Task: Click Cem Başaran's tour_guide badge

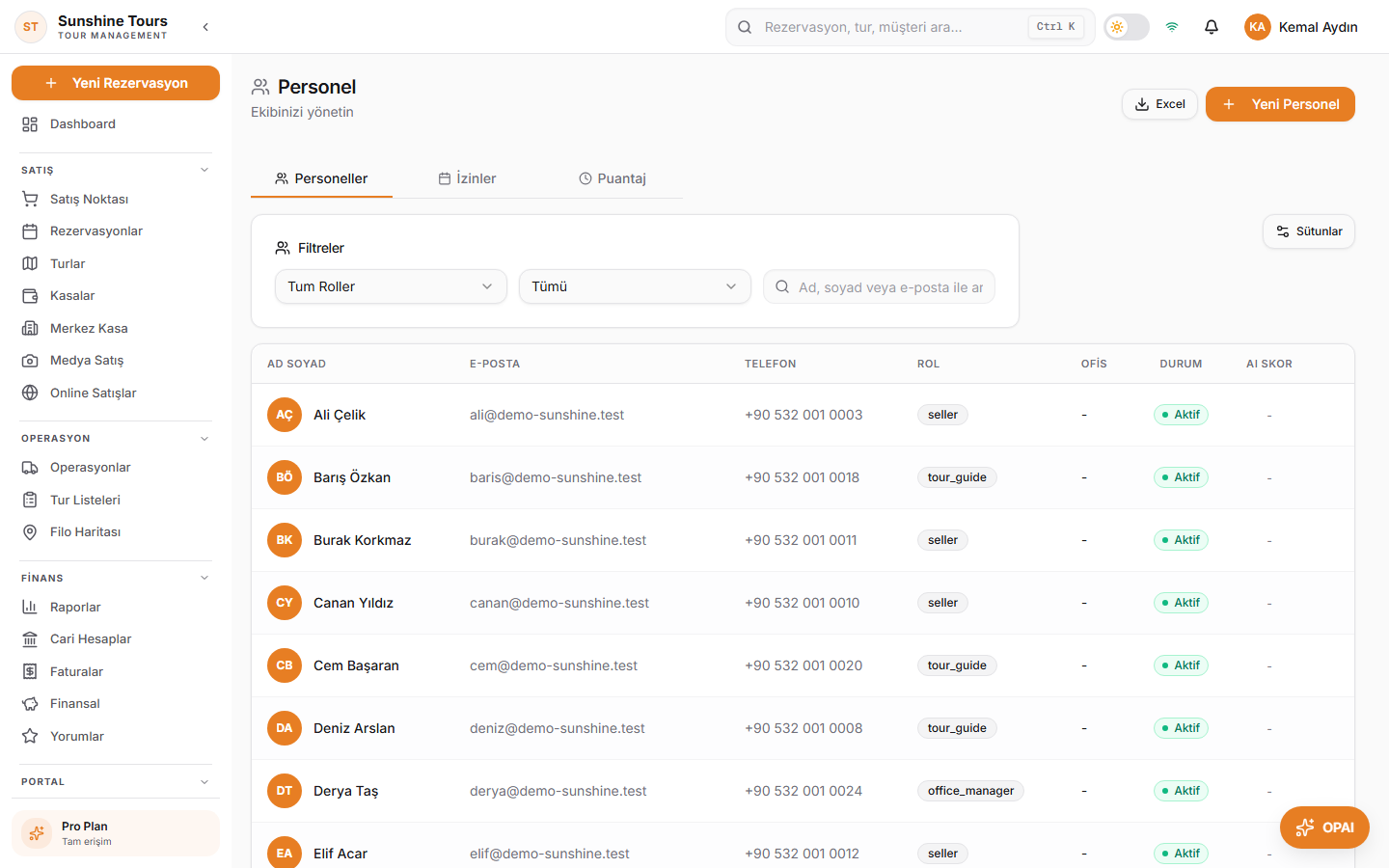Action: click(957, 665)
